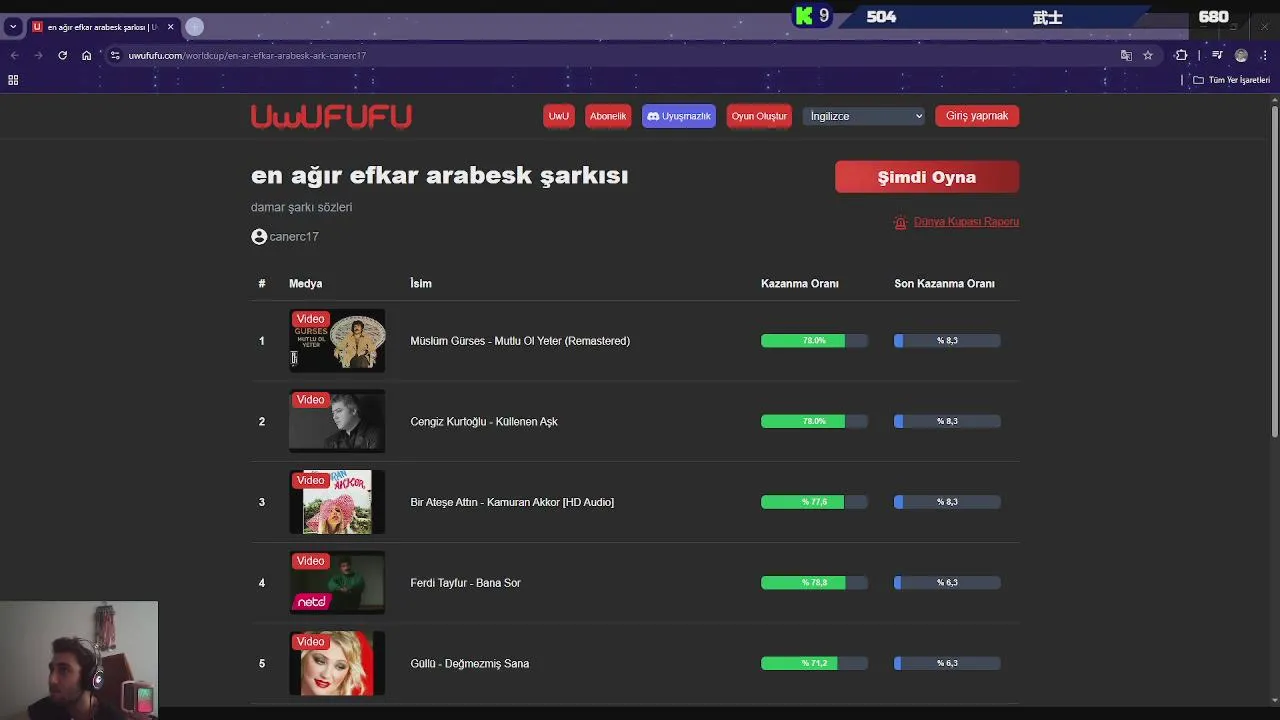
Task: Click the Son Kazanma Oranı column header
Action: tap(944, 284)
